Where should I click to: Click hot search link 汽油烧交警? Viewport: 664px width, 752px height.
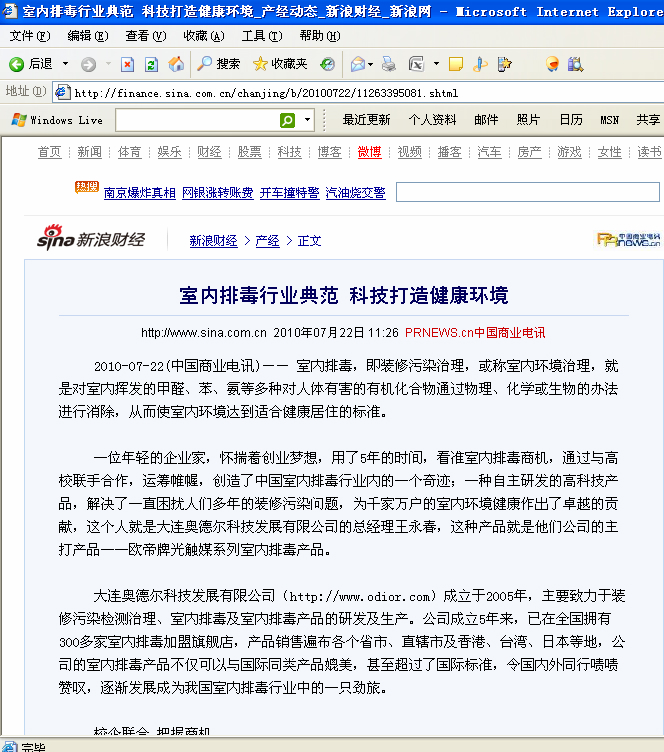pyautogui.click(x=356, y=193)
